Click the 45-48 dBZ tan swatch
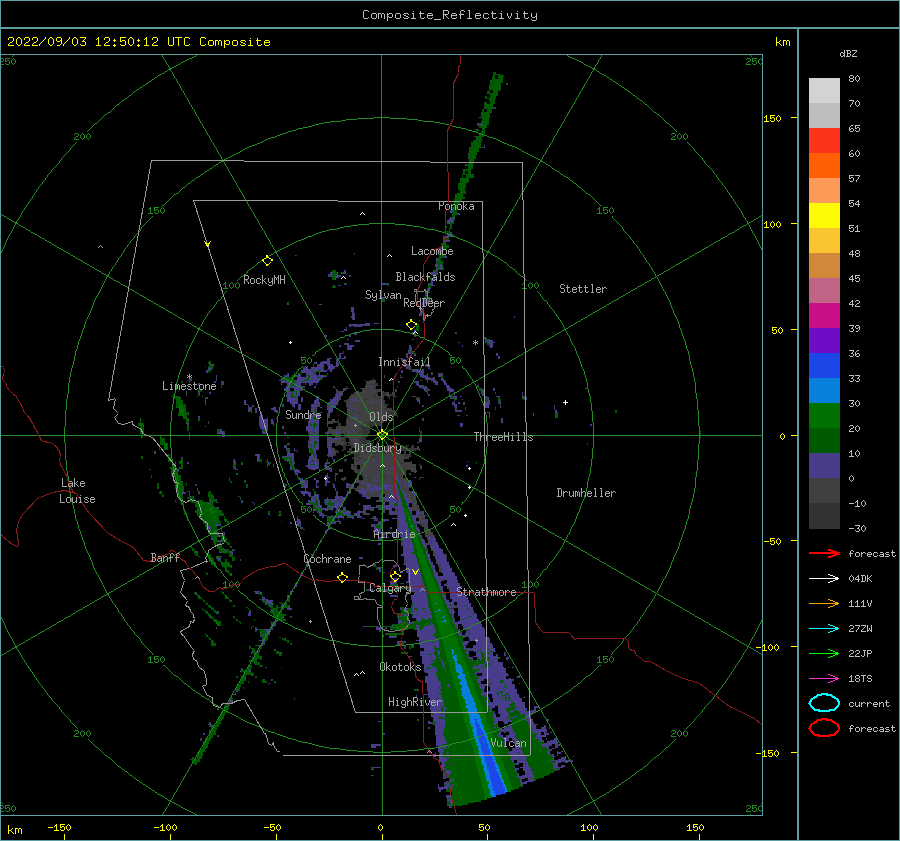 (x=824, y=265)
